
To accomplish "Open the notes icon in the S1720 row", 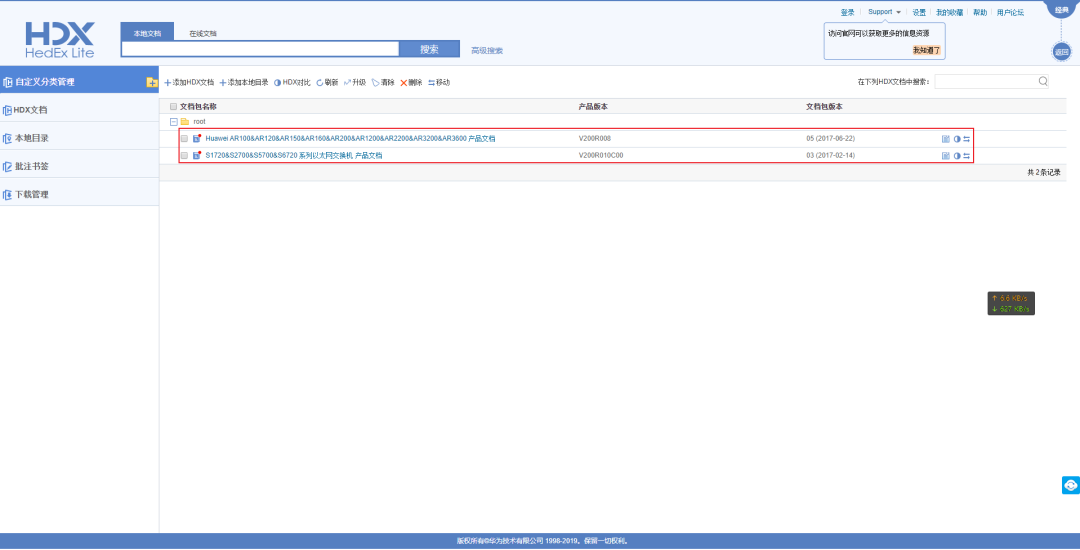I will click(x=946, y=156).
